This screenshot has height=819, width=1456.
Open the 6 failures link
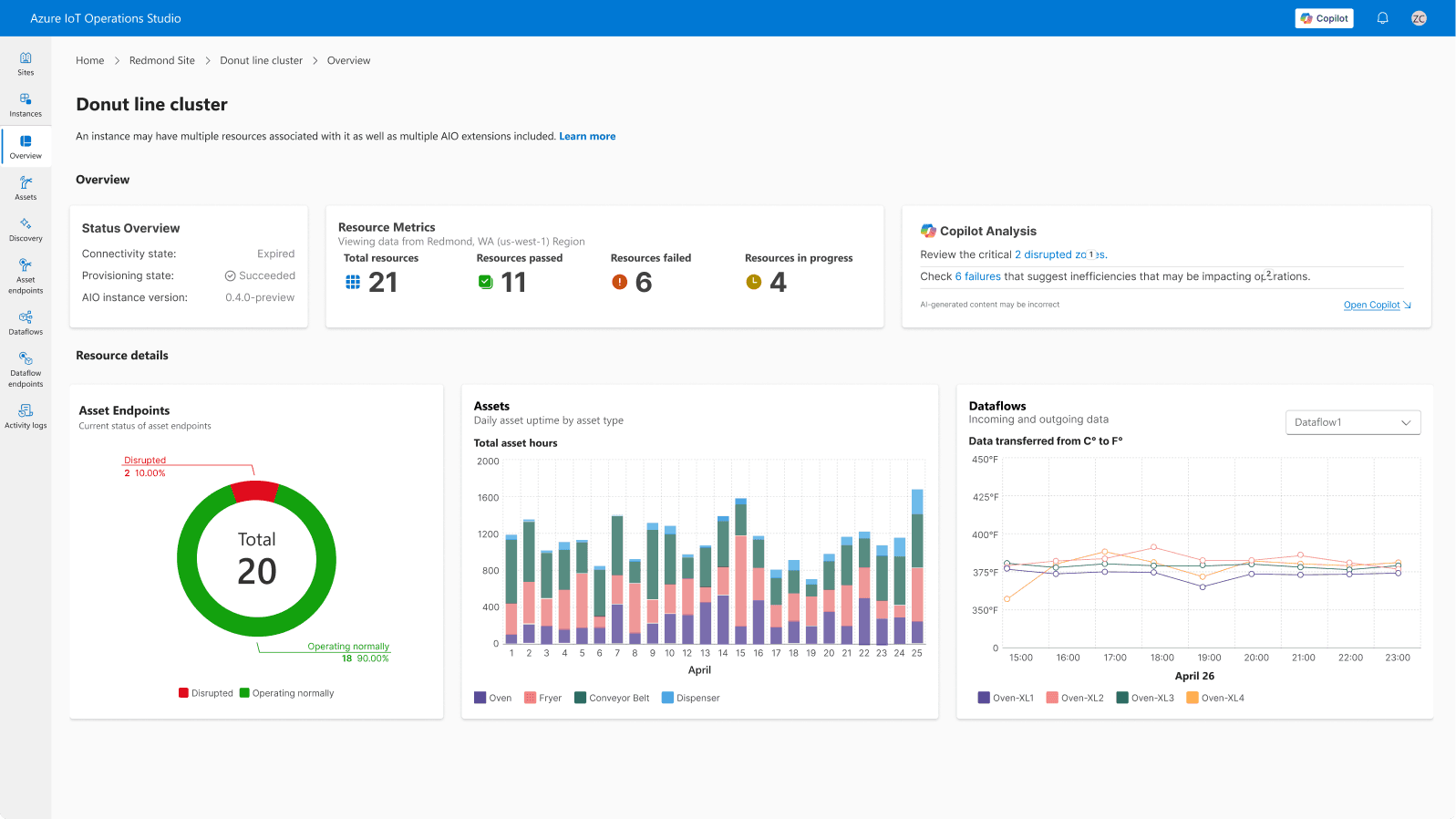coord(977,276)
